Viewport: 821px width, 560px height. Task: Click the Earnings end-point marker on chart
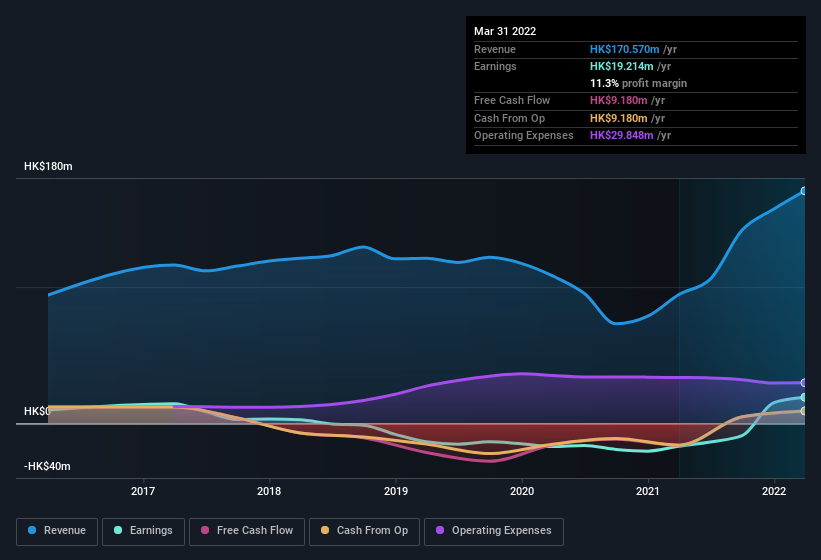pyautogui.click(x=803, y=397)
